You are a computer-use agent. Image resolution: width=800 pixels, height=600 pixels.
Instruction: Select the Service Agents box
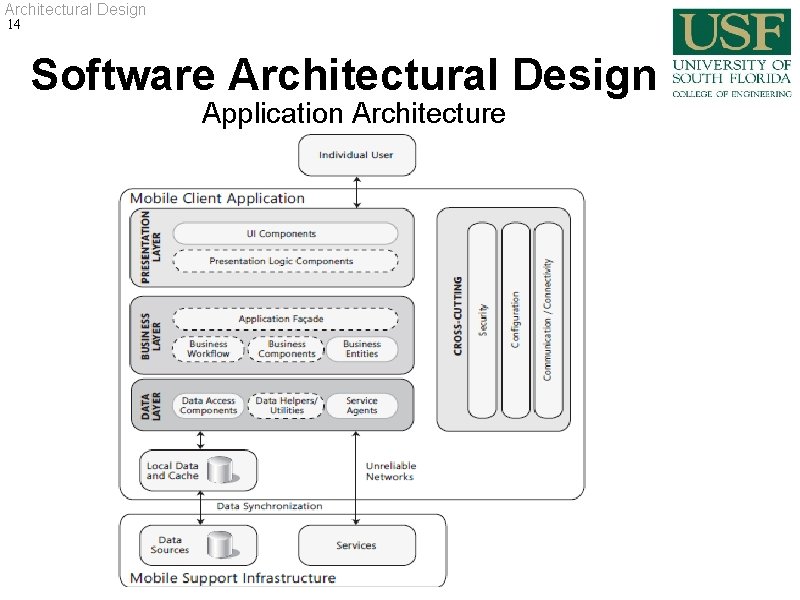(x=362, y=406)
